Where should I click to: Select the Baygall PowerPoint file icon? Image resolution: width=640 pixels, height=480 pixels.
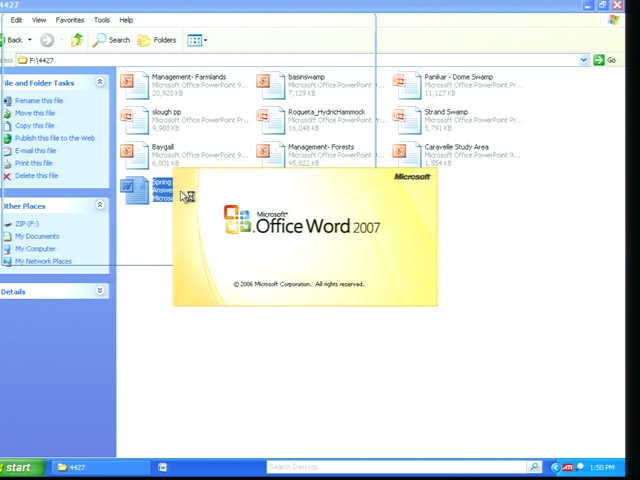coord(135,155)
